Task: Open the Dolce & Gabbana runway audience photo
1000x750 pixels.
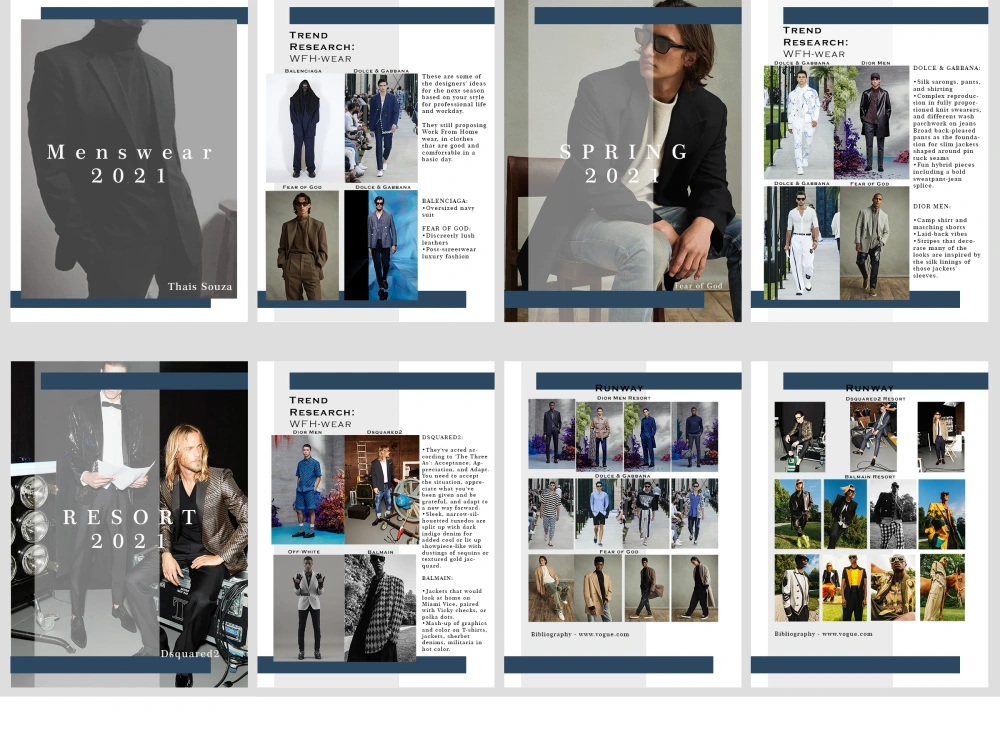Action: point(381,128)
